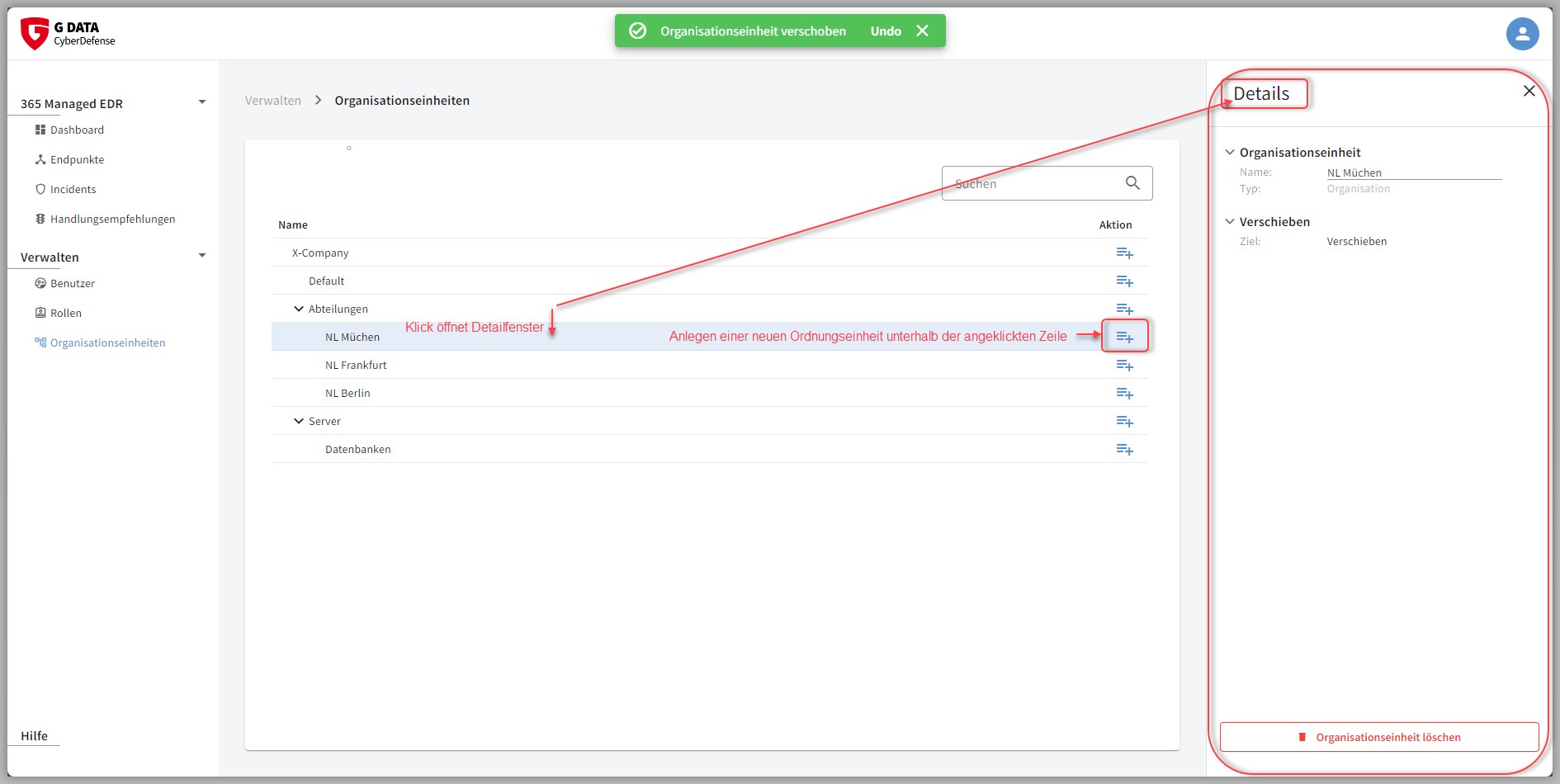Collapse the 365 Managed EDR section arrow
This screenshot has width=1560, height=784.
[x=201, y=102]
